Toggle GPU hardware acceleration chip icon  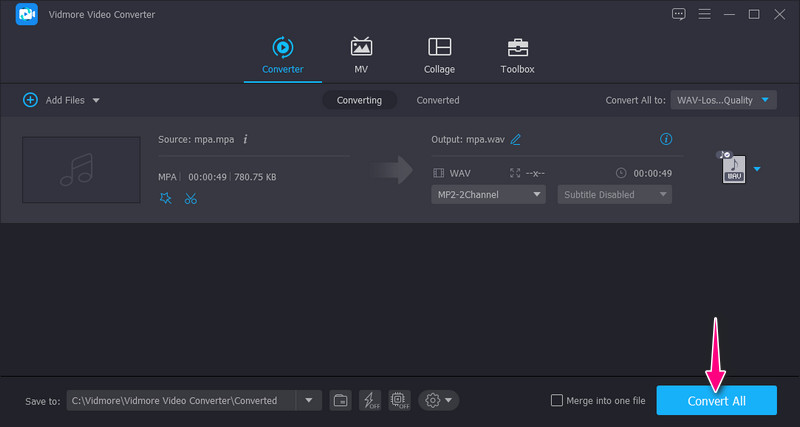click(399, 400)
